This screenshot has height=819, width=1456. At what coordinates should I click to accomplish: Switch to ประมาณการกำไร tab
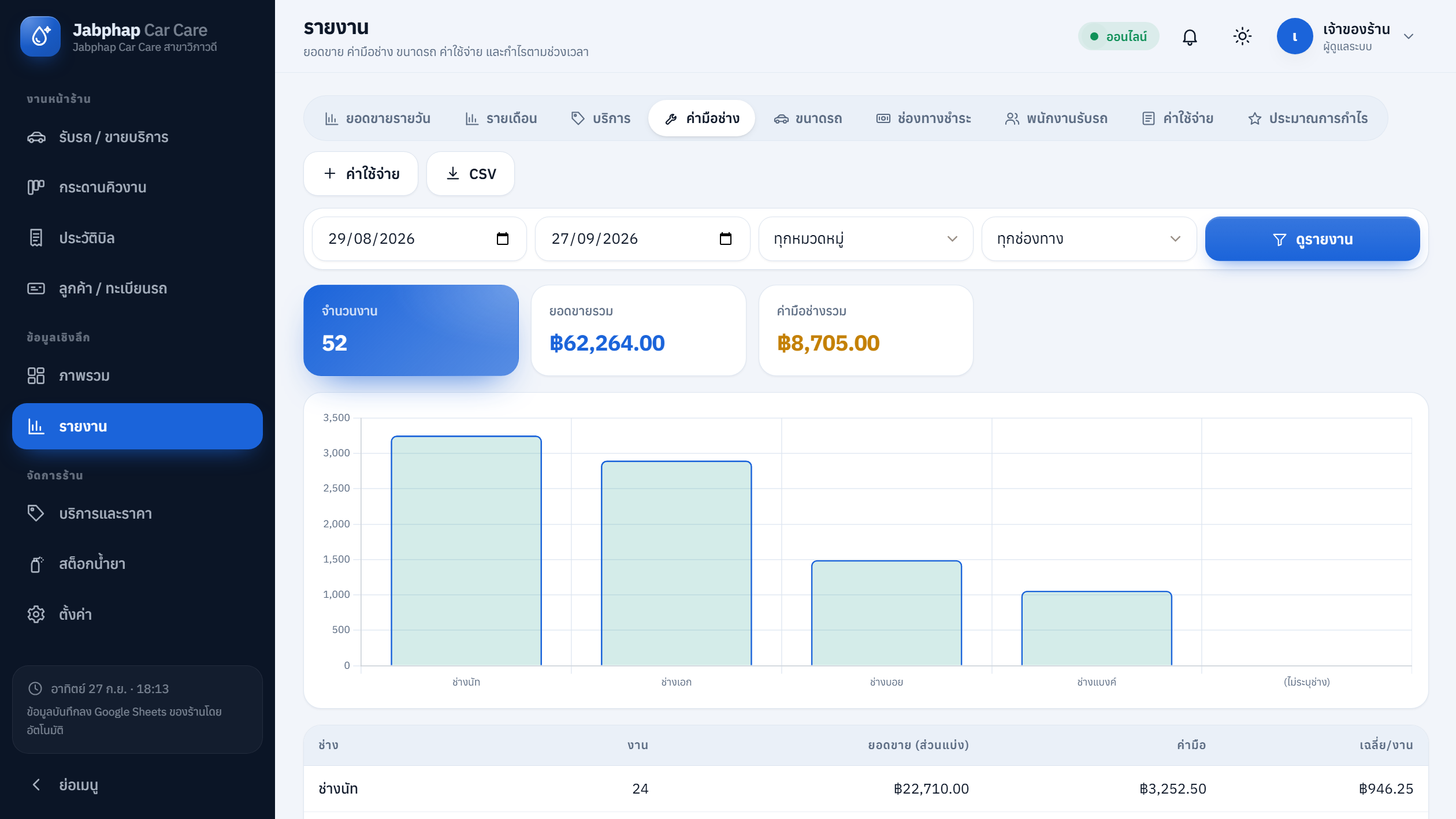[1308, 118]
